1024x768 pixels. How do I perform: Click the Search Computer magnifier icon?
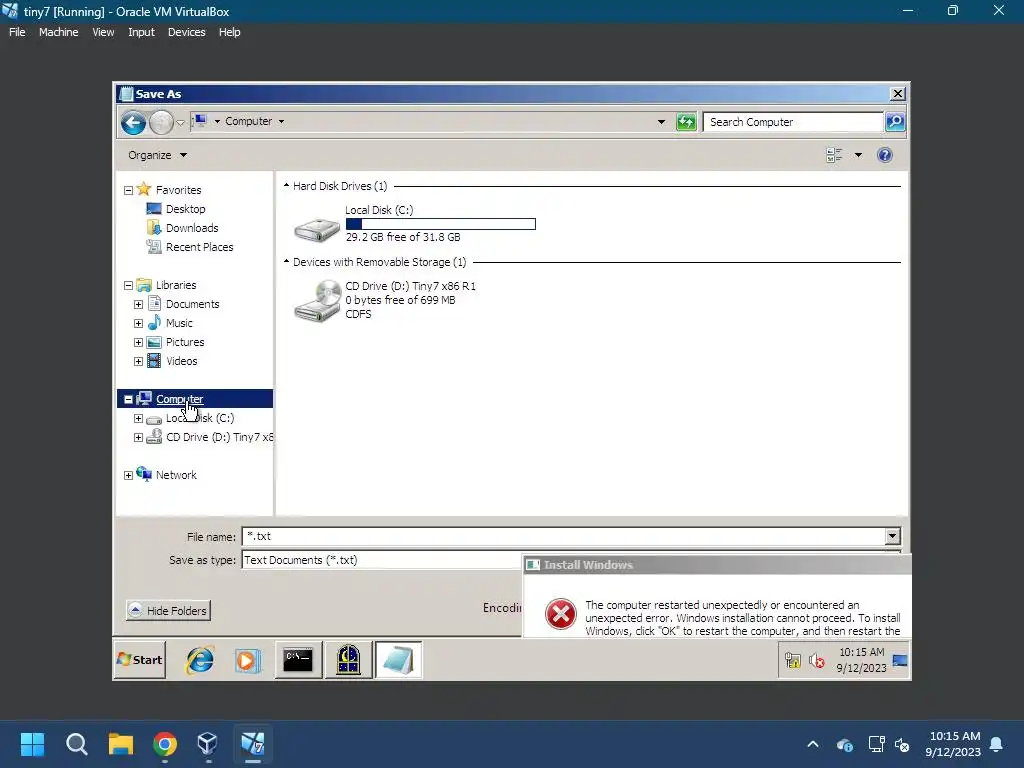895,121
